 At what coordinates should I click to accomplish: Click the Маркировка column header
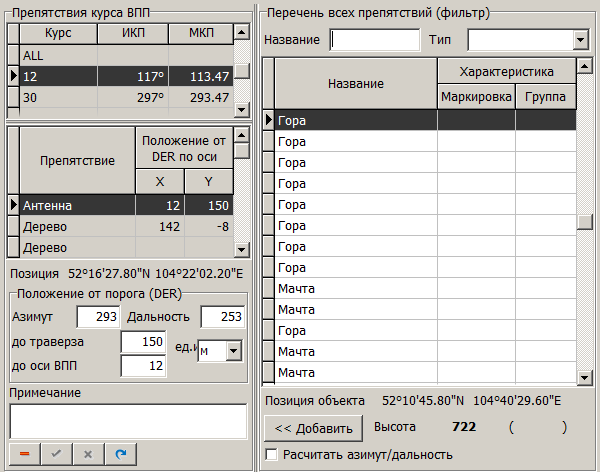click(476, 97)
